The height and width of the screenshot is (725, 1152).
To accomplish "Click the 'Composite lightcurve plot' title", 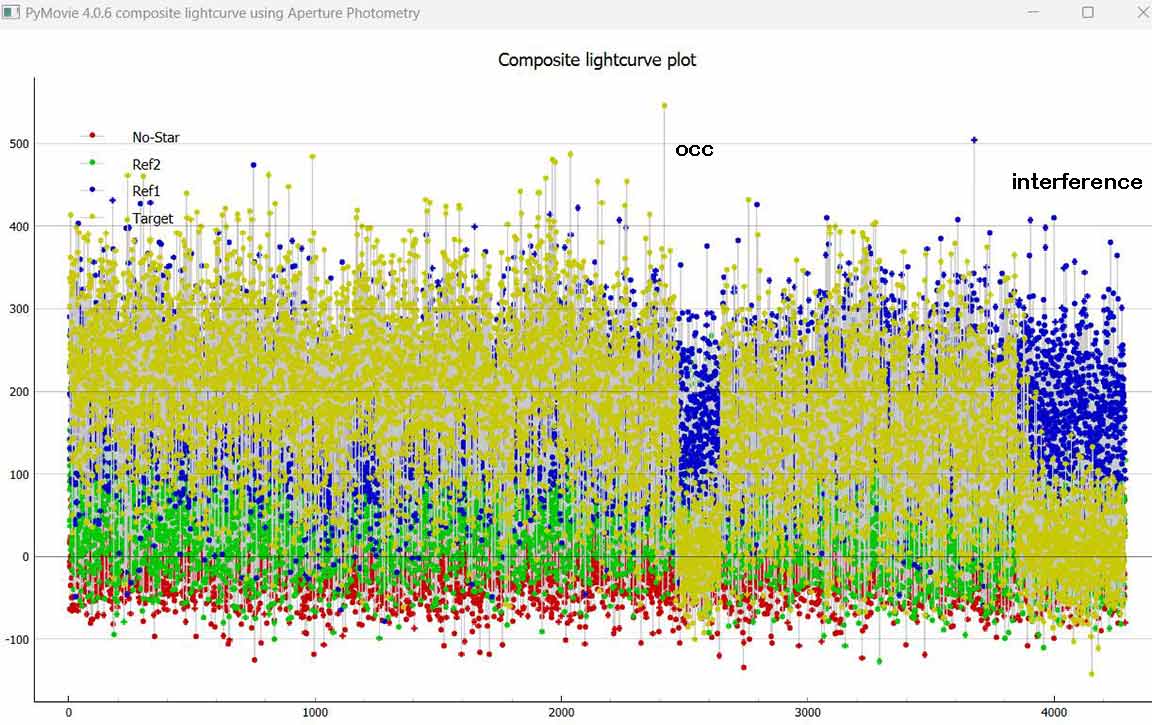I will click(x=597, y=60).
